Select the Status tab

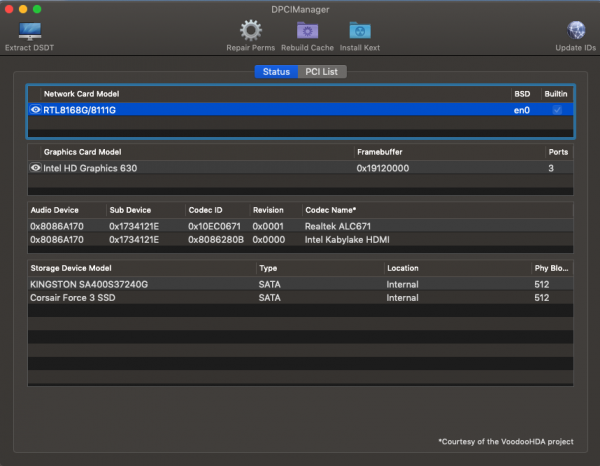pyautogui.click(x=276, y=72)
